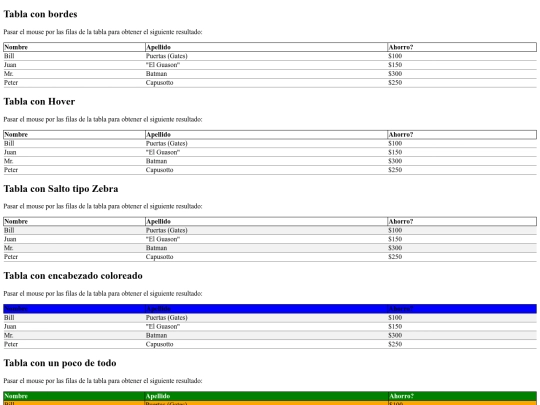Click '$150' in the Zebra table
Image resolution: width=540 pixels, height=405 pixels.
tap(395, 239)
